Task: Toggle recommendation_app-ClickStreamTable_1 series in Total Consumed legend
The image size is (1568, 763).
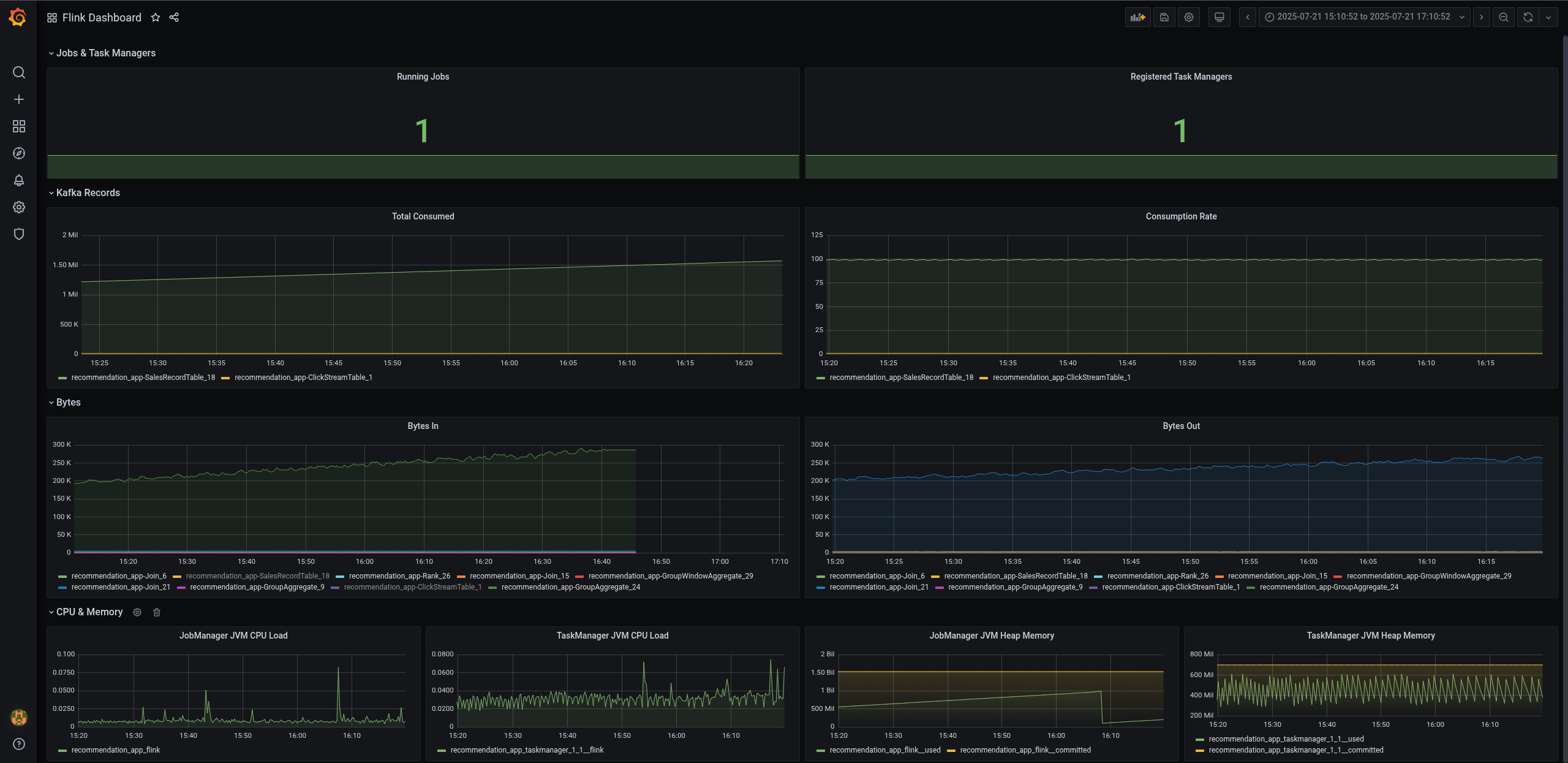Action: point(303,378)
